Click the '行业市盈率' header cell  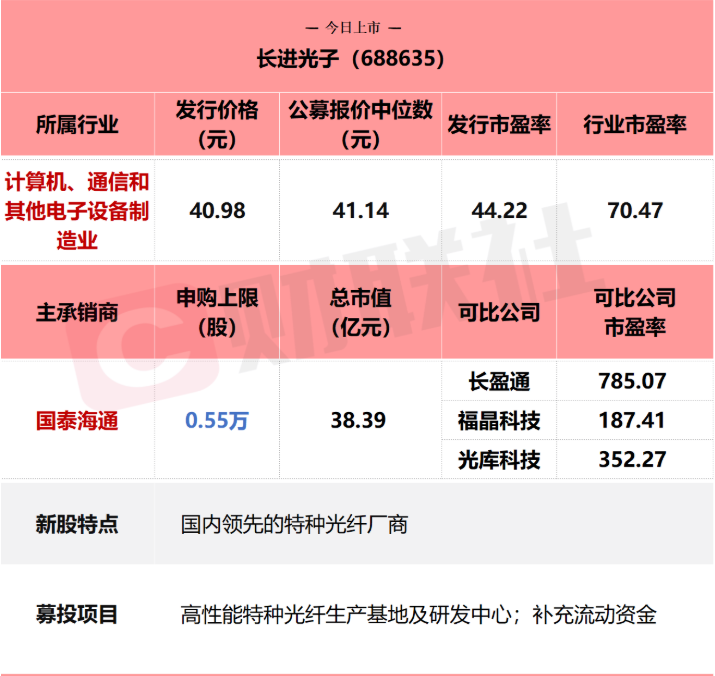click(x=635, y=125)
